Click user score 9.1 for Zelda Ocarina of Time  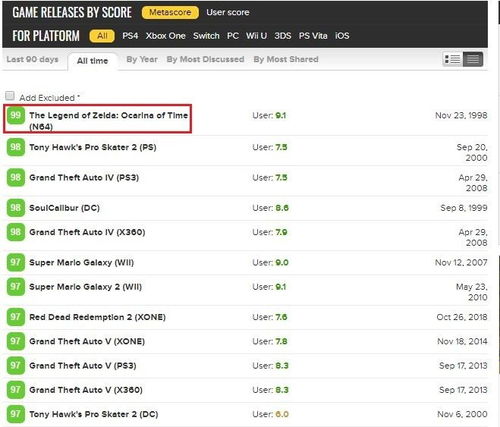tap(281, 116)
